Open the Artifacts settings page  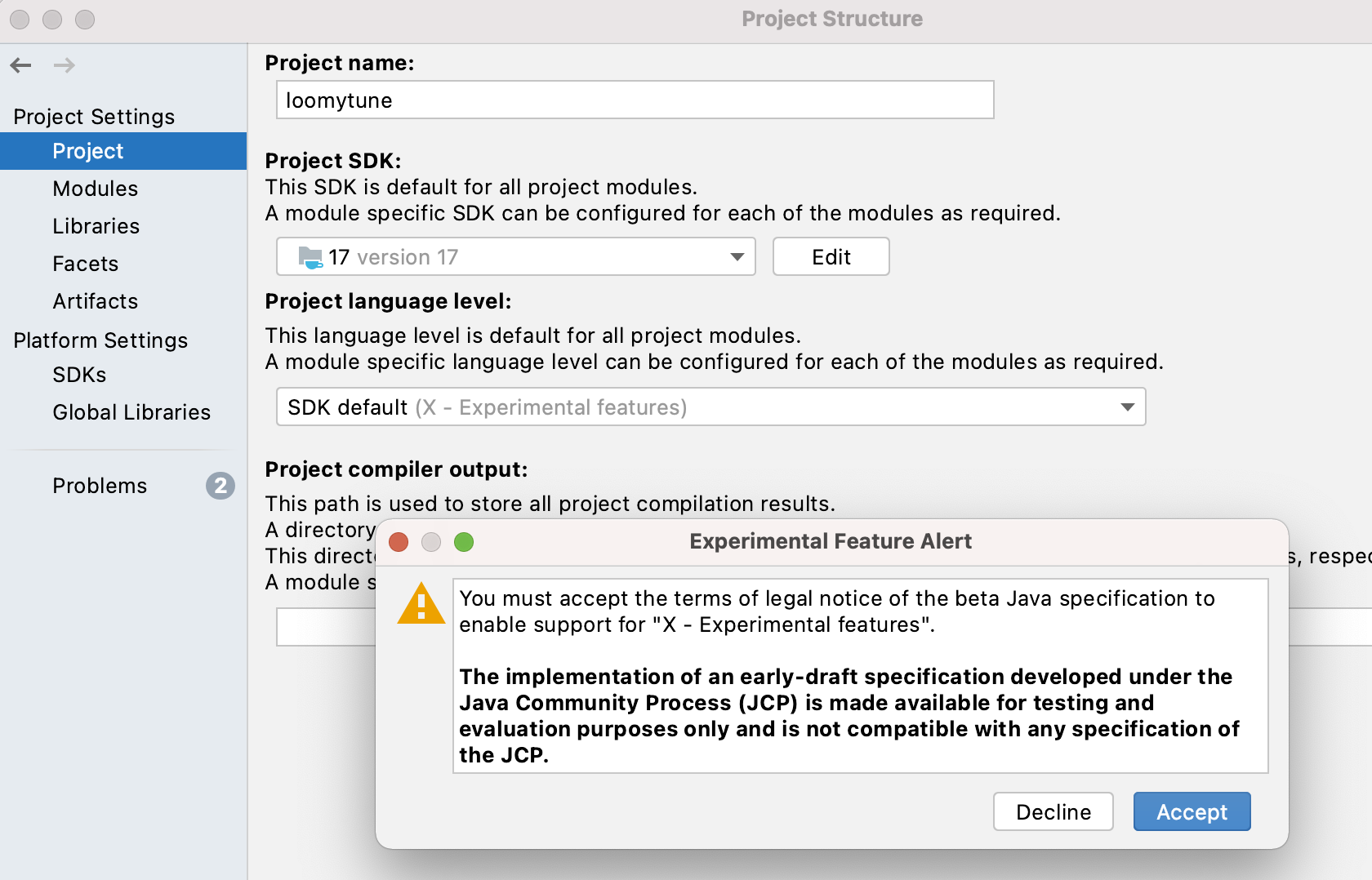95,301
